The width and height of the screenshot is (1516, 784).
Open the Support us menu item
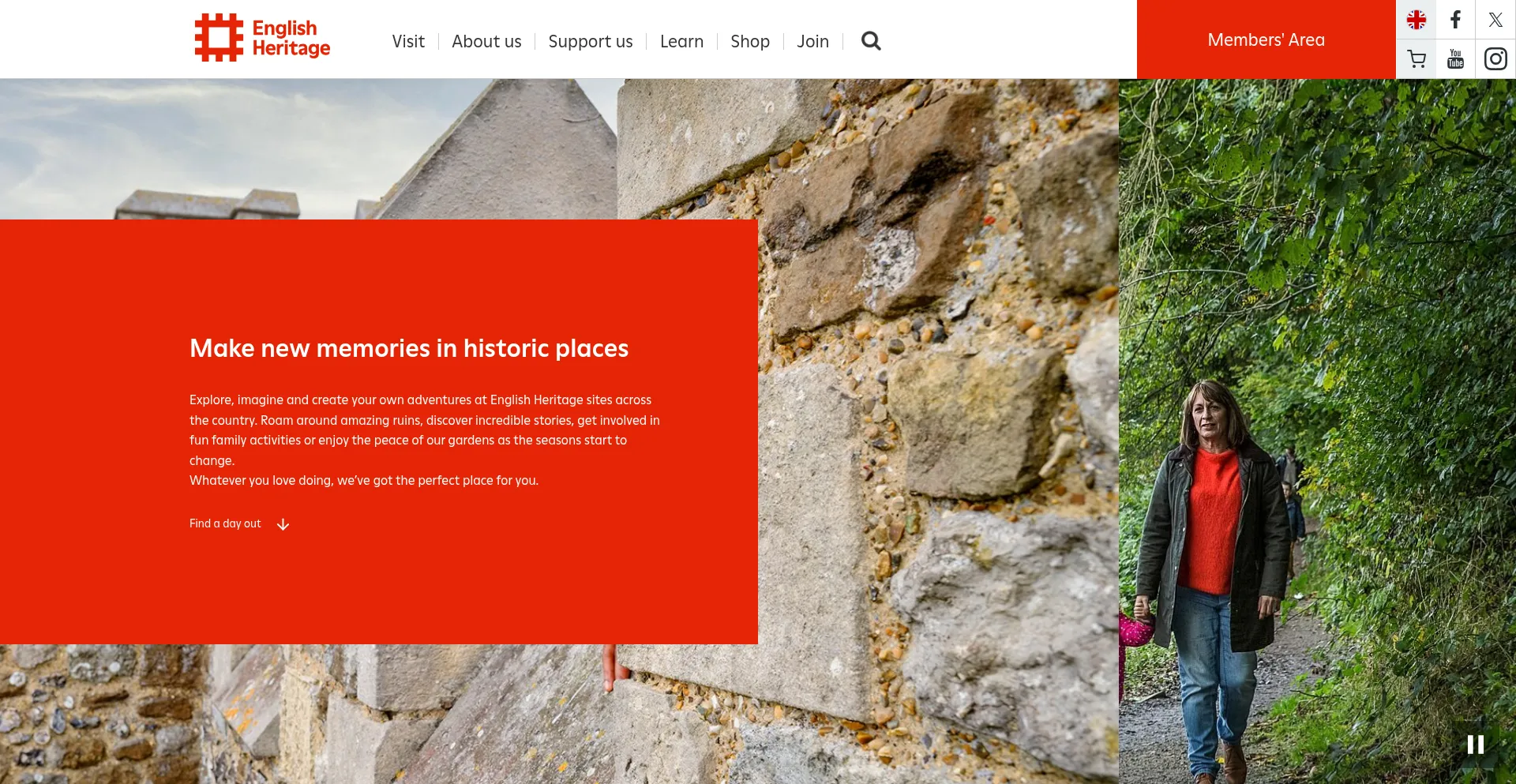click(591, 41)
